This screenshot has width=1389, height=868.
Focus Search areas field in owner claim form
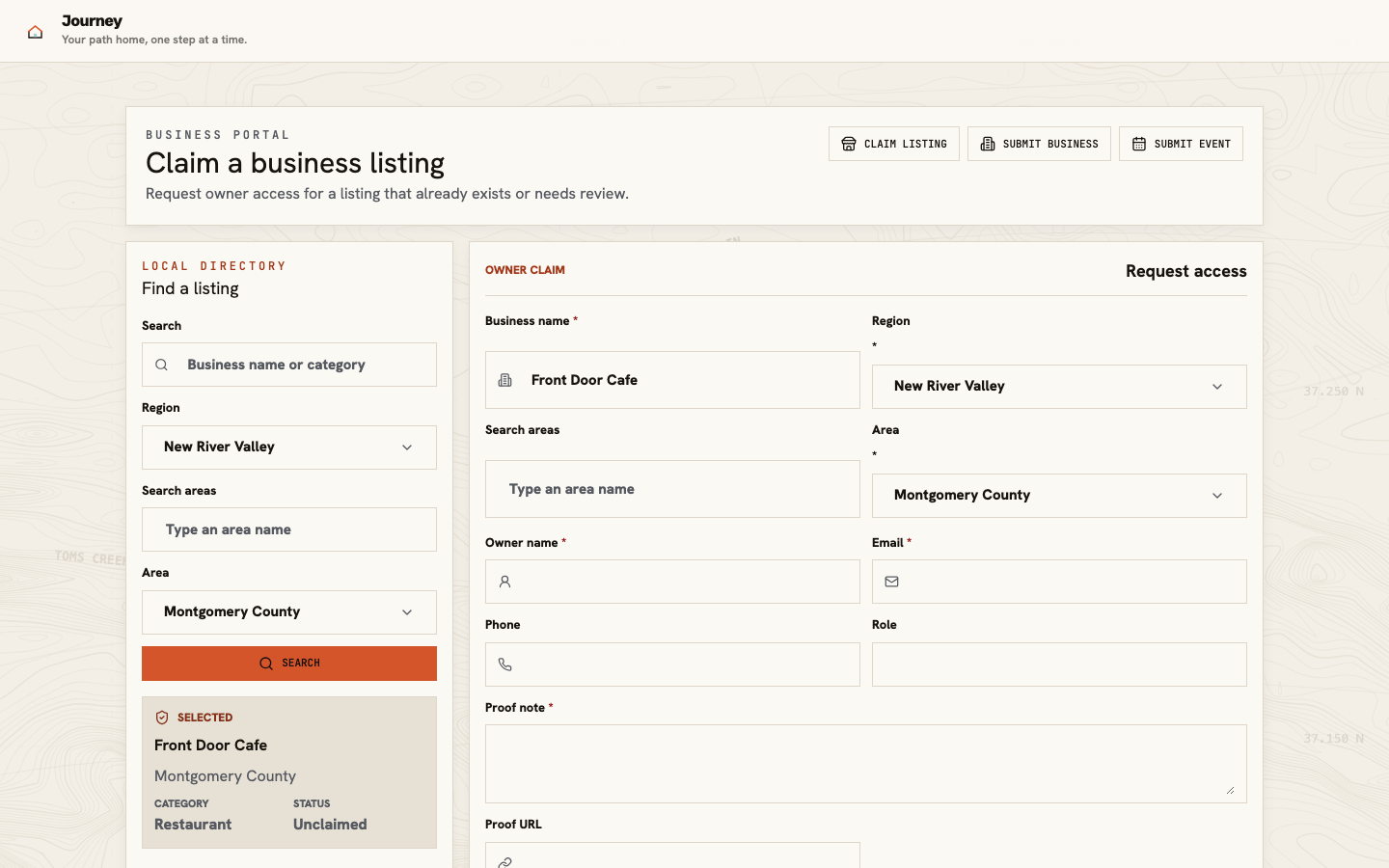[672, 489]
